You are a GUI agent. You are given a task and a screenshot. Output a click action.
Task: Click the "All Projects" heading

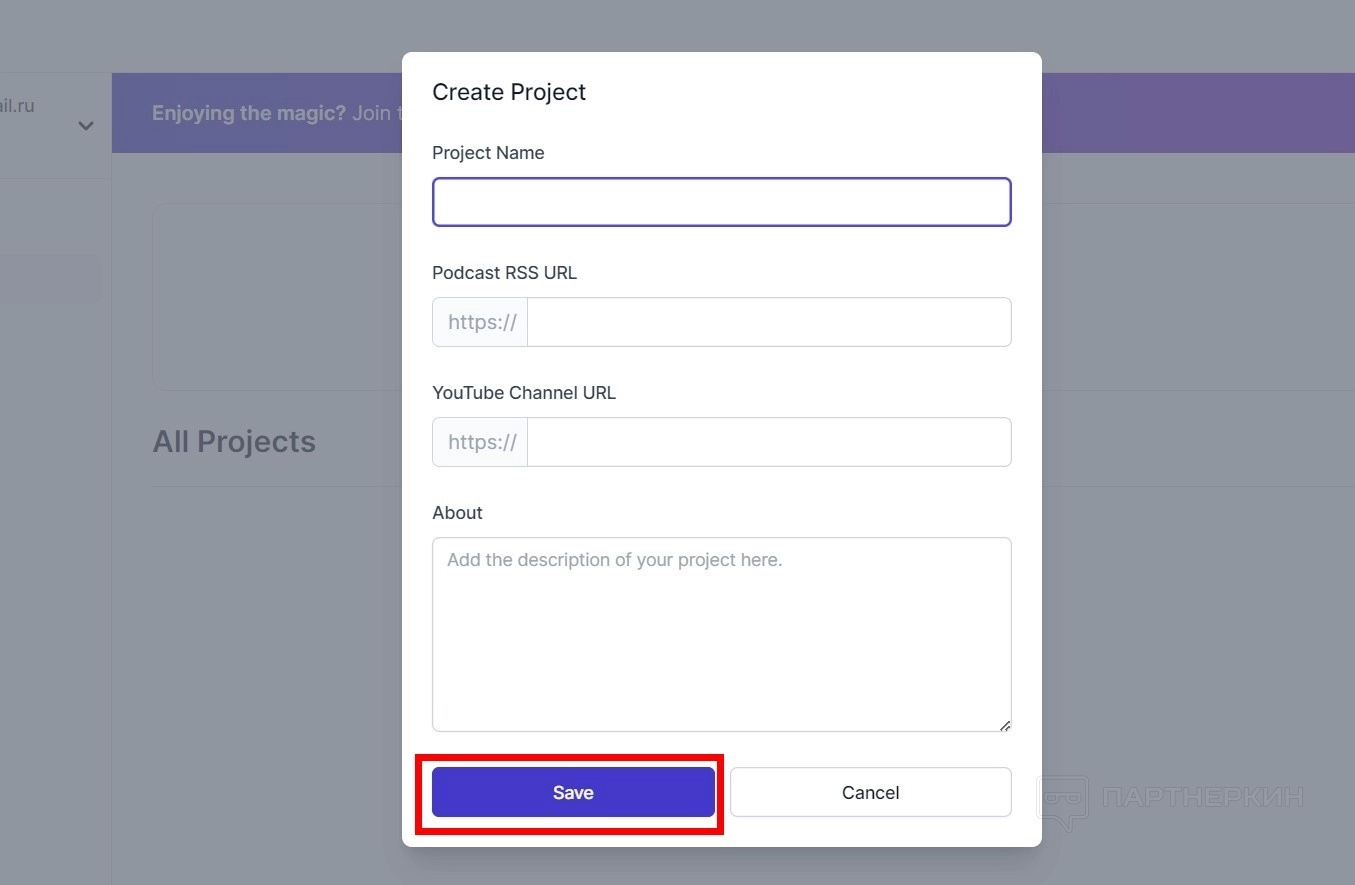point(234,442)
